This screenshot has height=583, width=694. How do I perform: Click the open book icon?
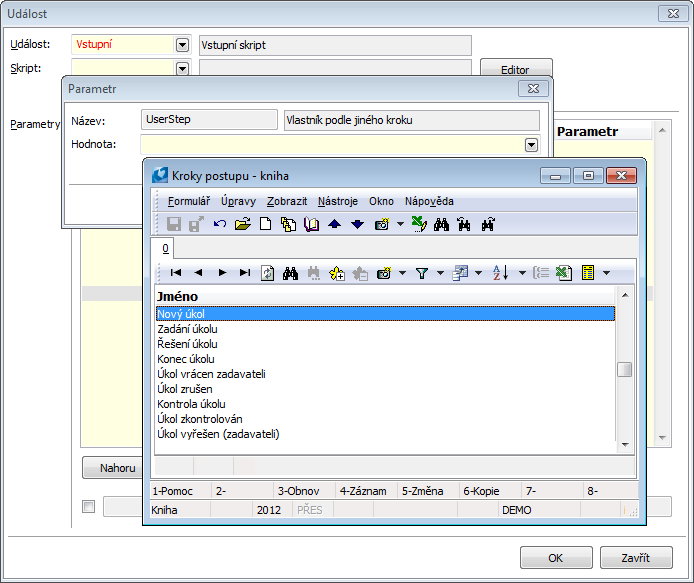pyautogui.click(x=312, y=224)
